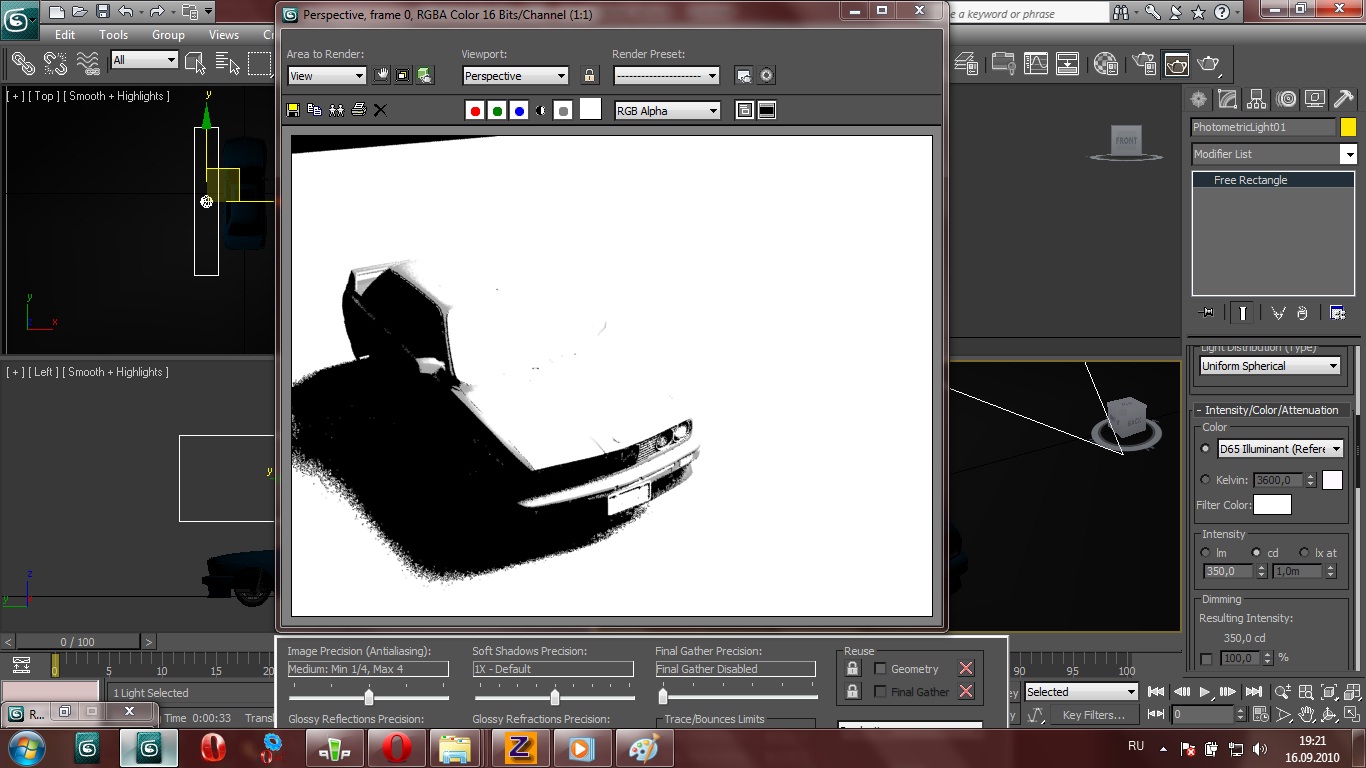
Task: Open the Material Editor from the main toolbar
Action: [x=1105, y=64]
